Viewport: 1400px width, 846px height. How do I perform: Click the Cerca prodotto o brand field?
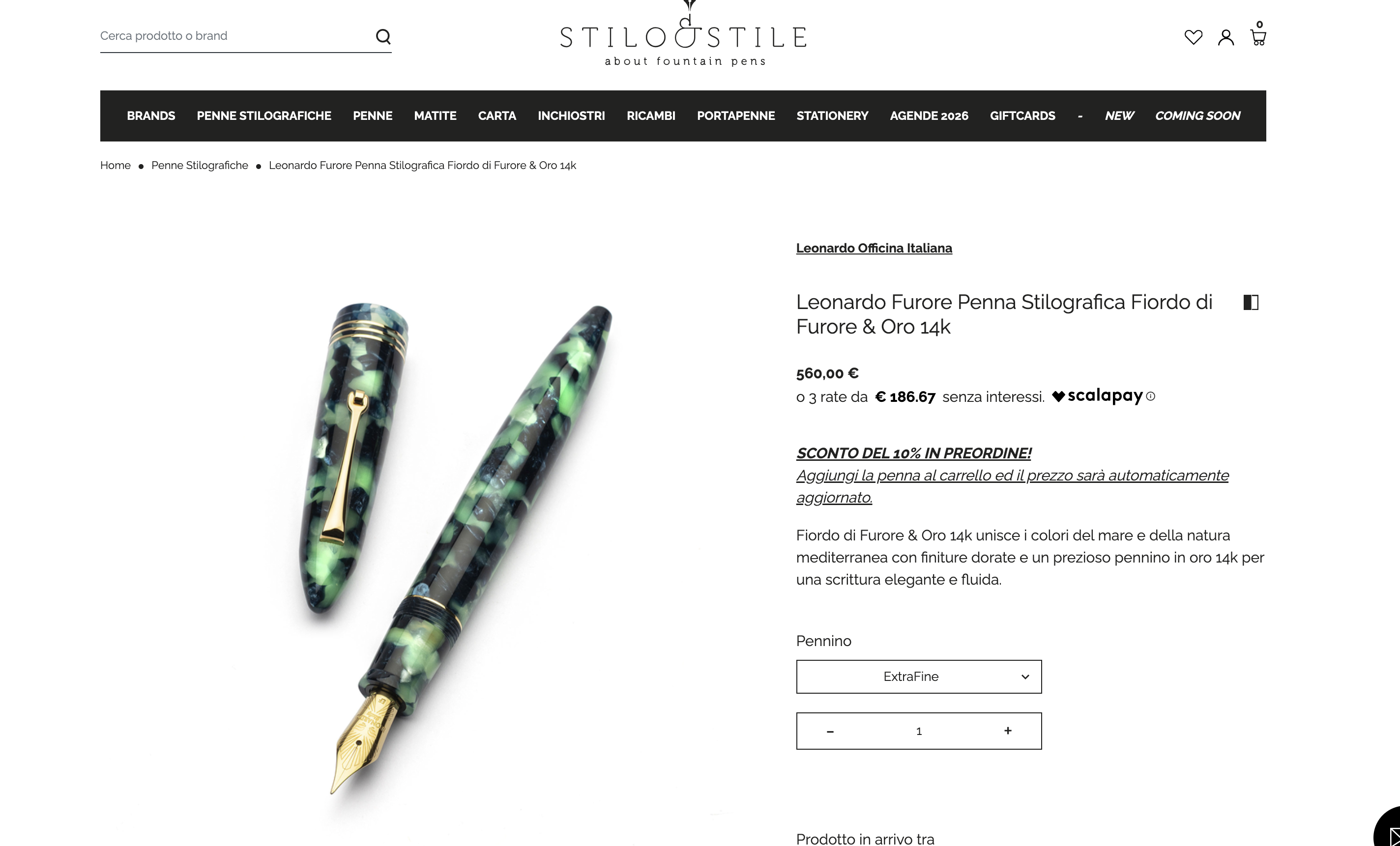(233, 36)
